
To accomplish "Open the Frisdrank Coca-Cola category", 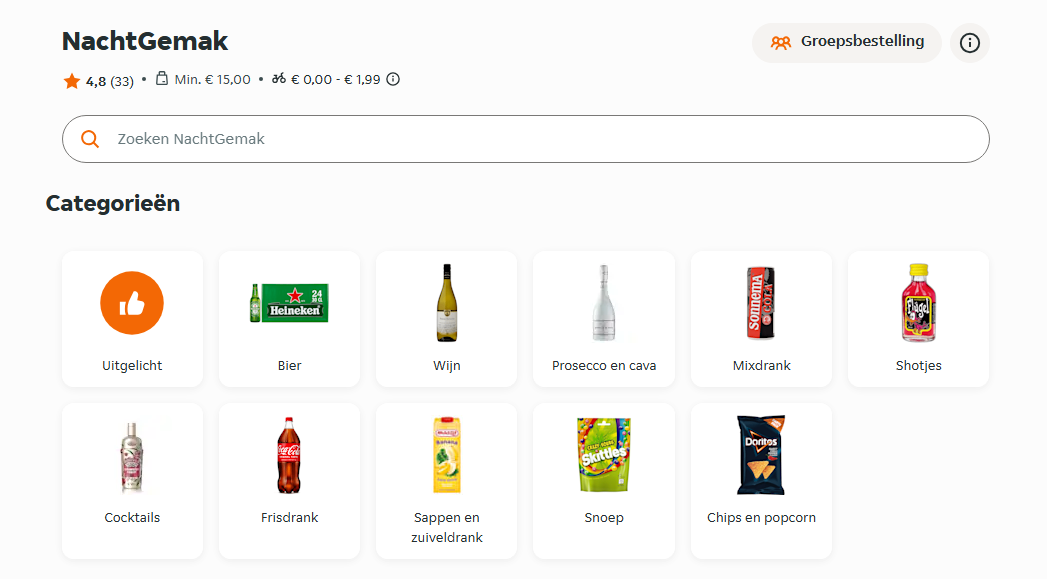I will (x=289, y=481).
